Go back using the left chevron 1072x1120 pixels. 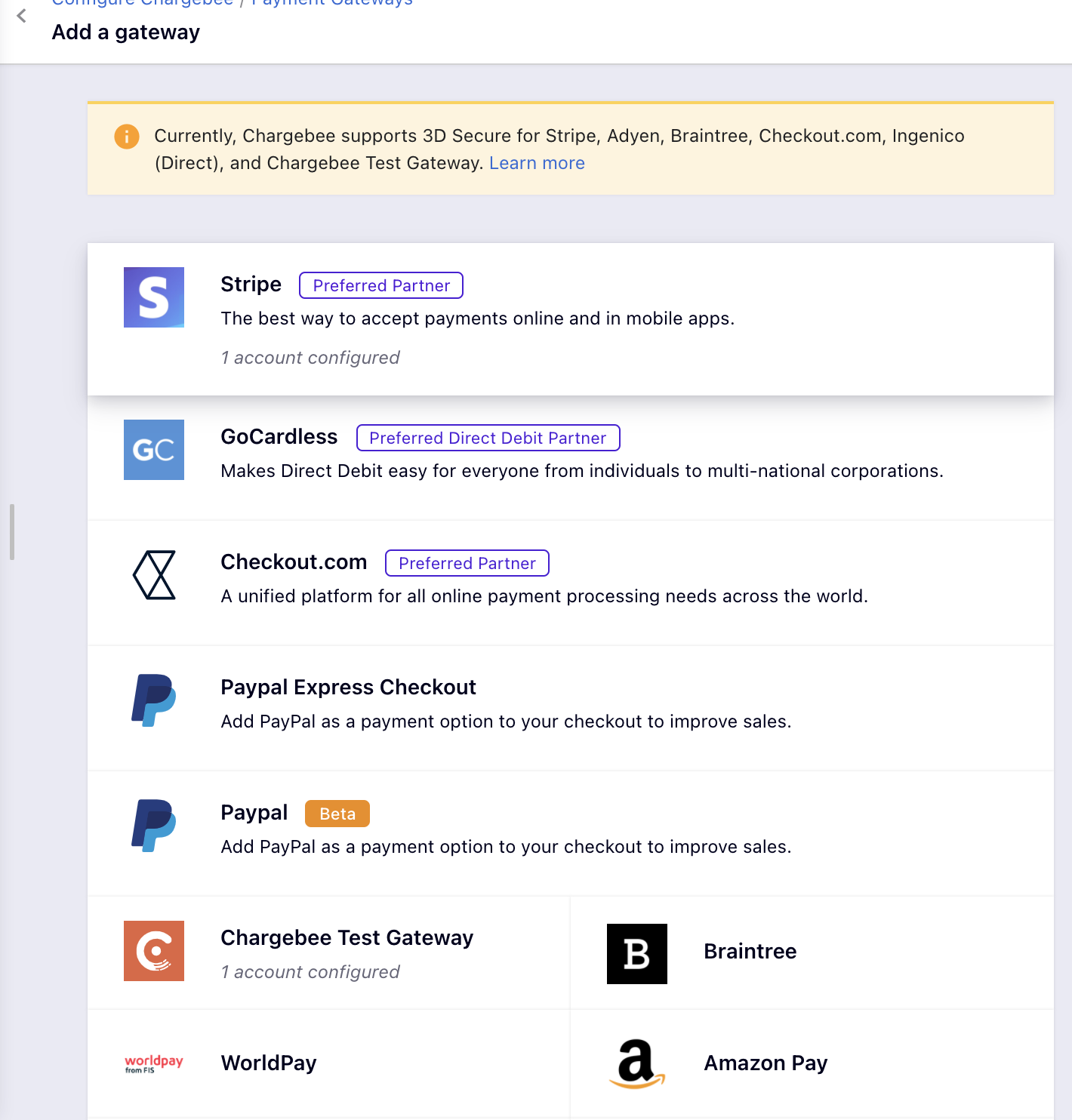(x=22, y=16)
